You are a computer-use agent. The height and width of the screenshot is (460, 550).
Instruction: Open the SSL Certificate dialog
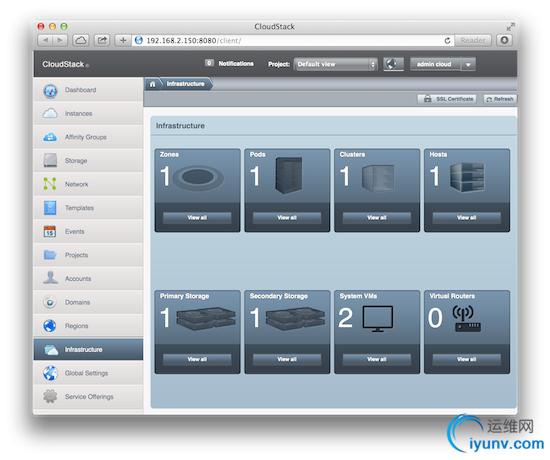(x=447, y=99)
